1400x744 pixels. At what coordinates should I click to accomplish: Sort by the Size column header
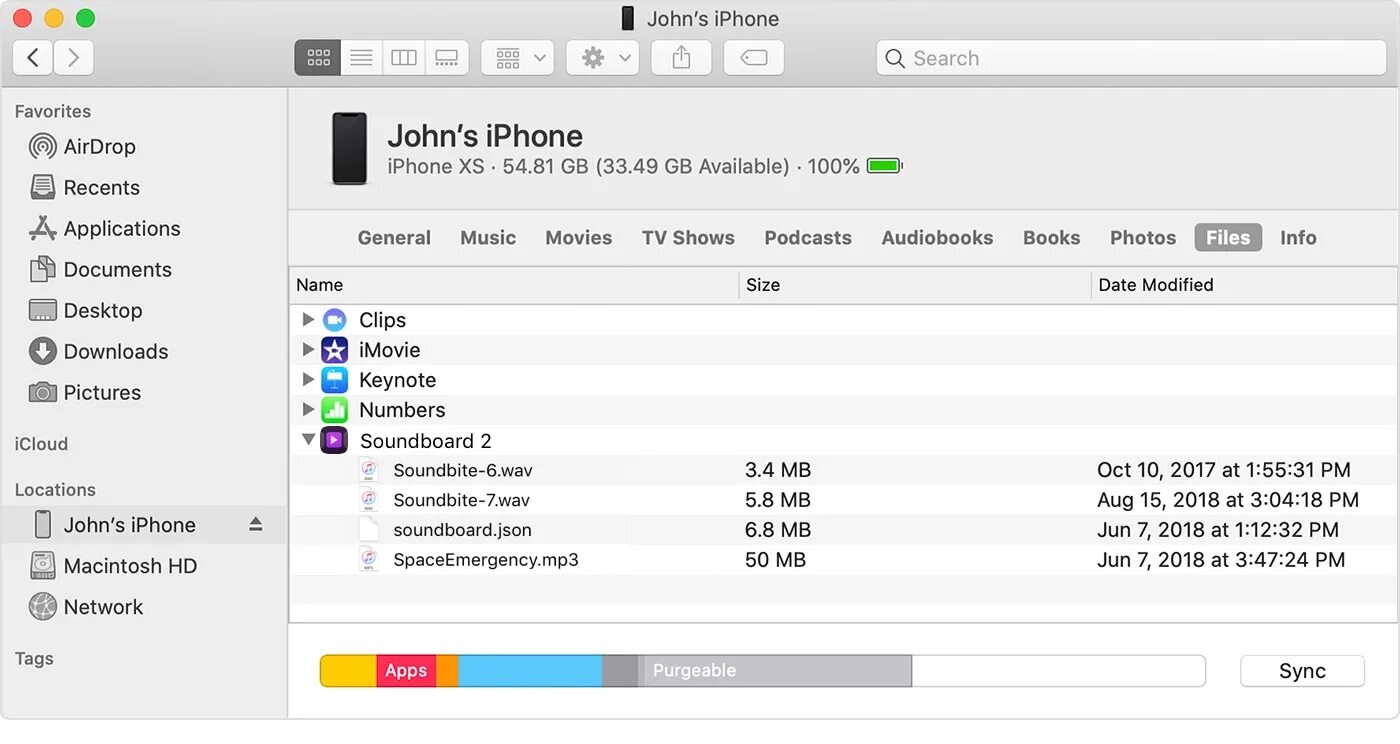click(915, 285)
